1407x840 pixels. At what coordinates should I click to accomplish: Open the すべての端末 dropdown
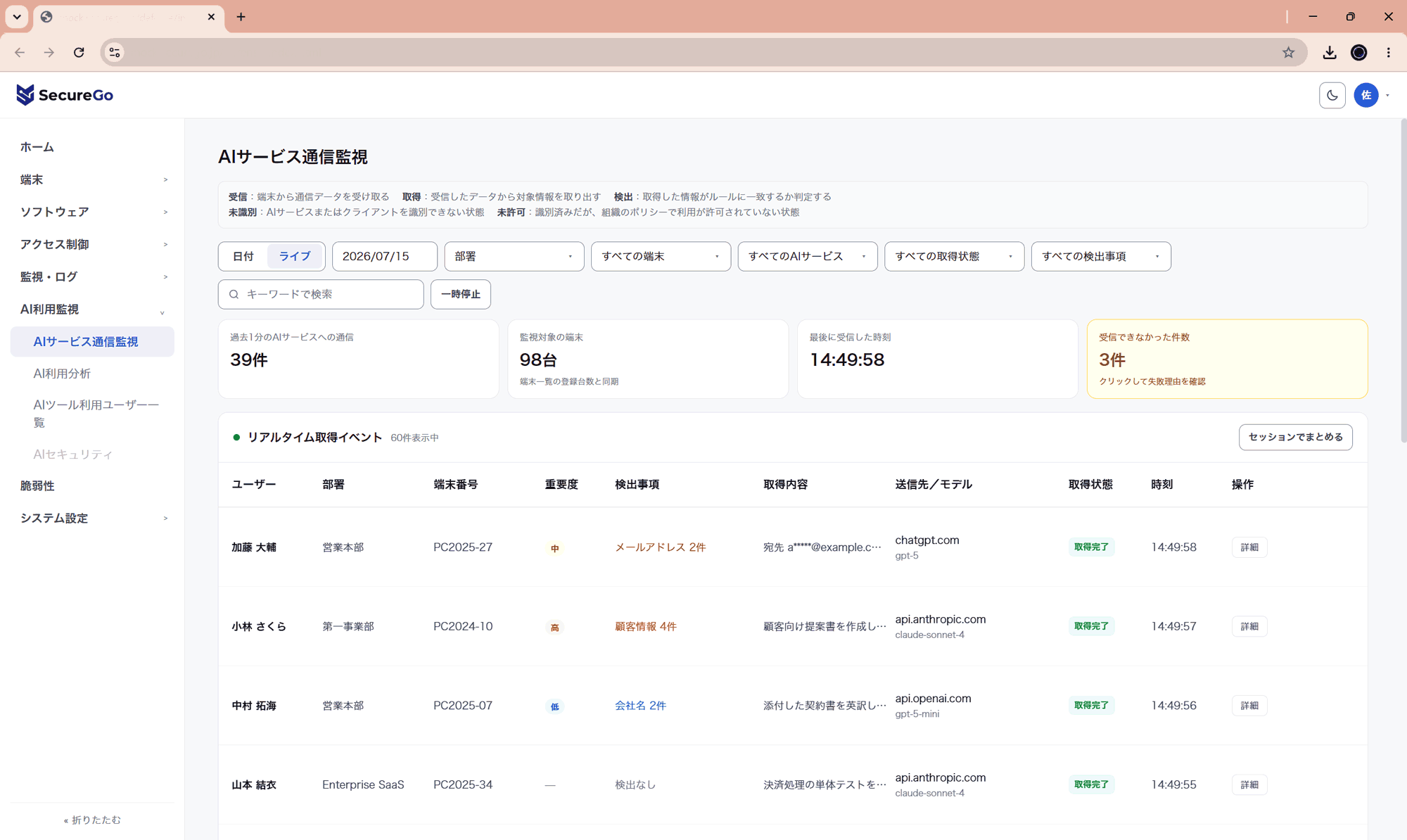(661, 256)
